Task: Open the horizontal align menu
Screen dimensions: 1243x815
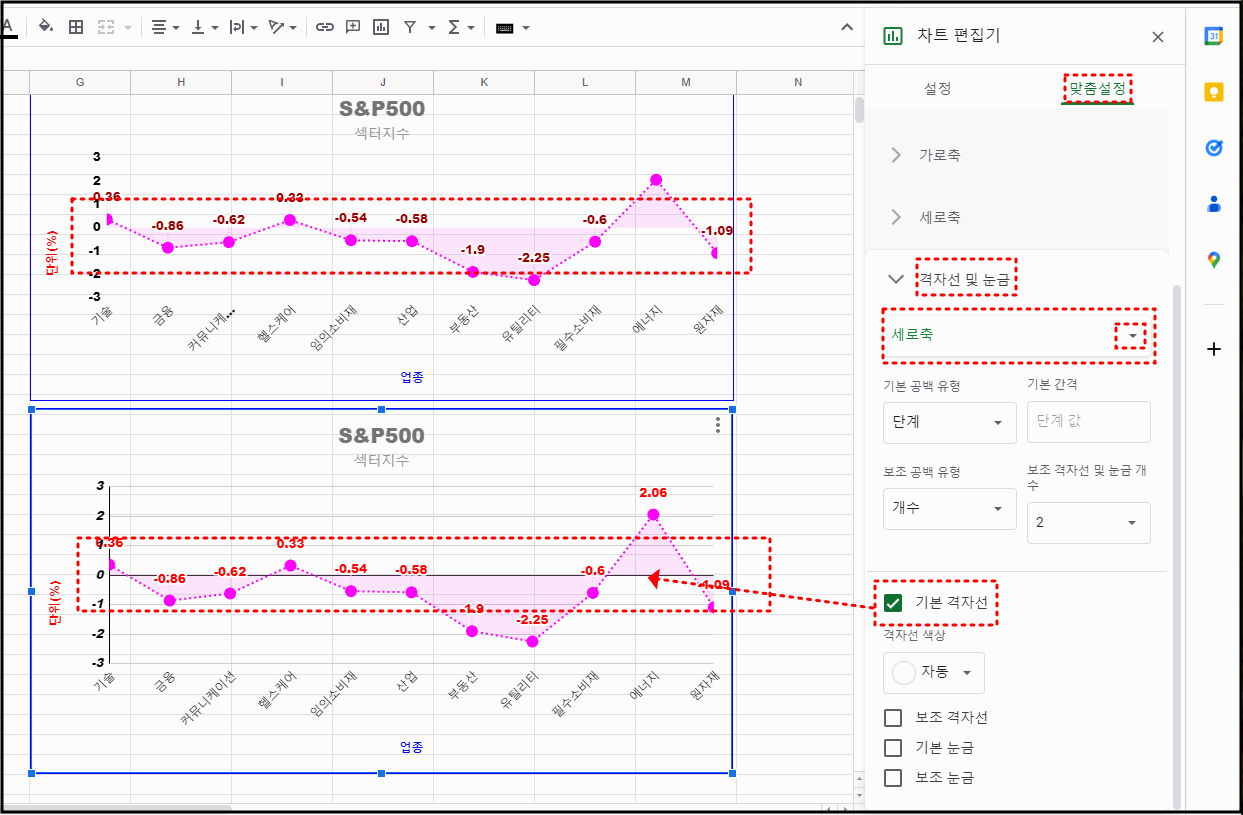Action: 165,27
